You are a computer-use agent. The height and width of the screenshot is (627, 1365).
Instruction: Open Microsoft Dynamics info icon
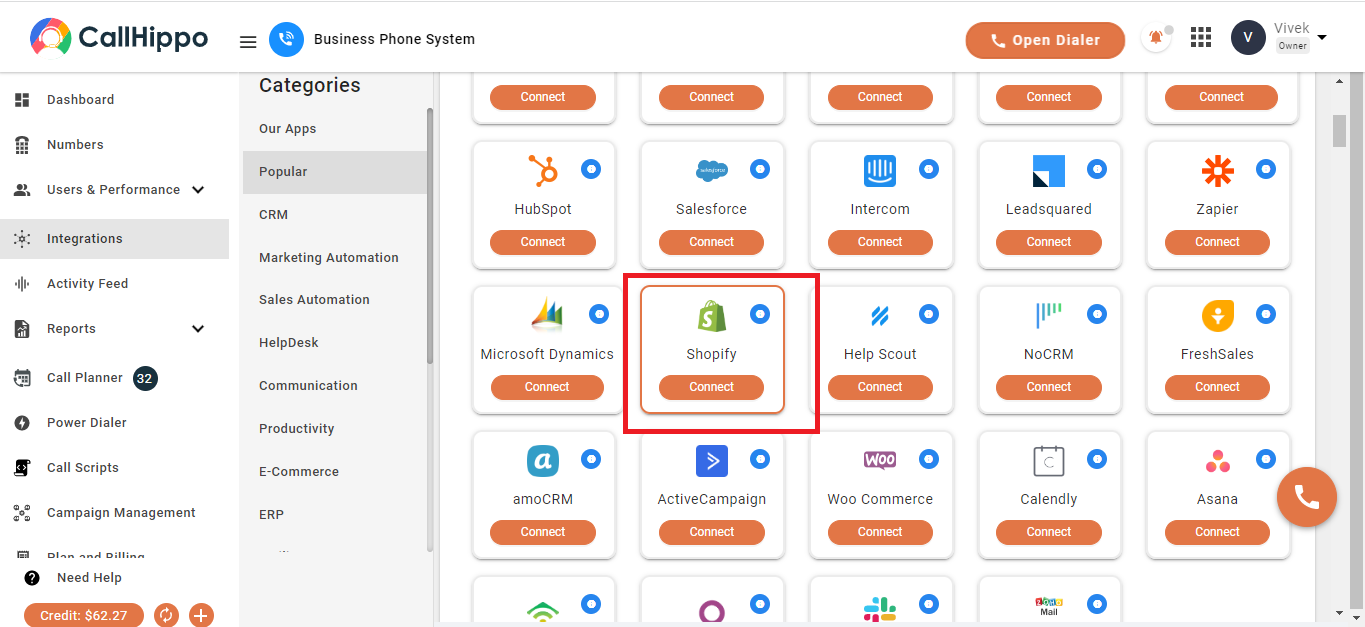click(599, 315)
